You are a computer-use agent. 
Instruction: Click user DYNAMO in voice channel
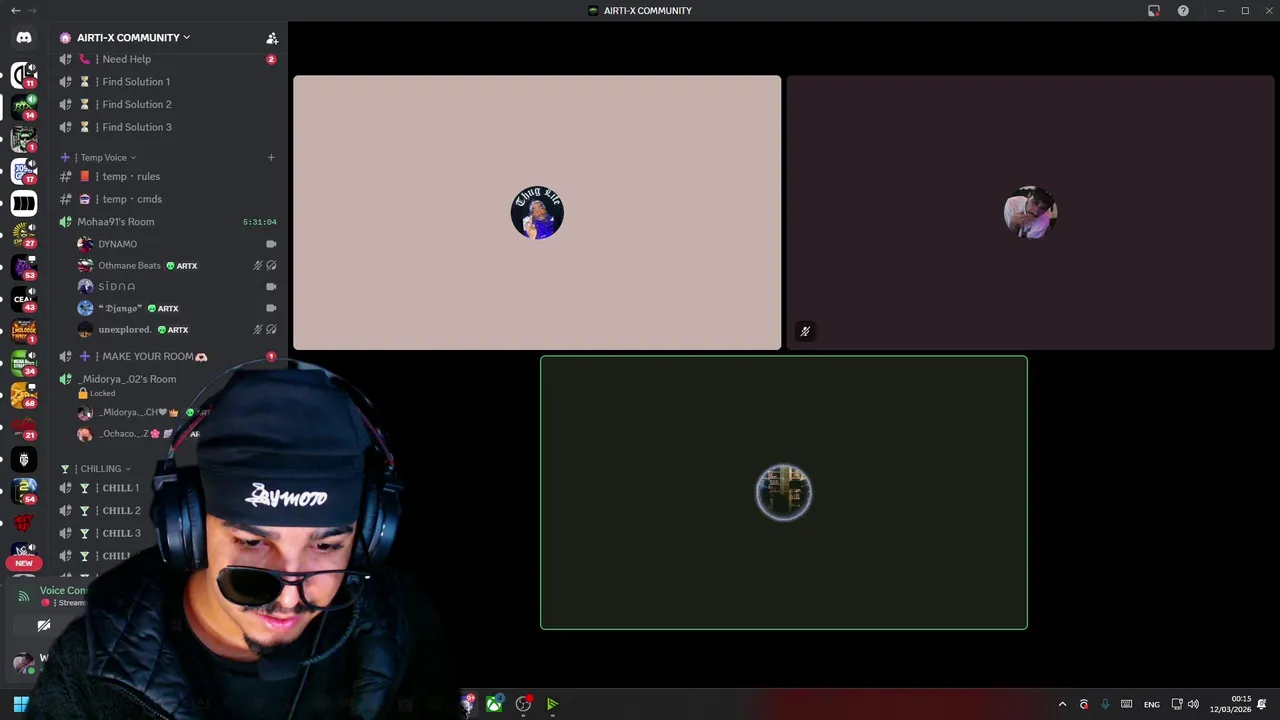point(117,244)
